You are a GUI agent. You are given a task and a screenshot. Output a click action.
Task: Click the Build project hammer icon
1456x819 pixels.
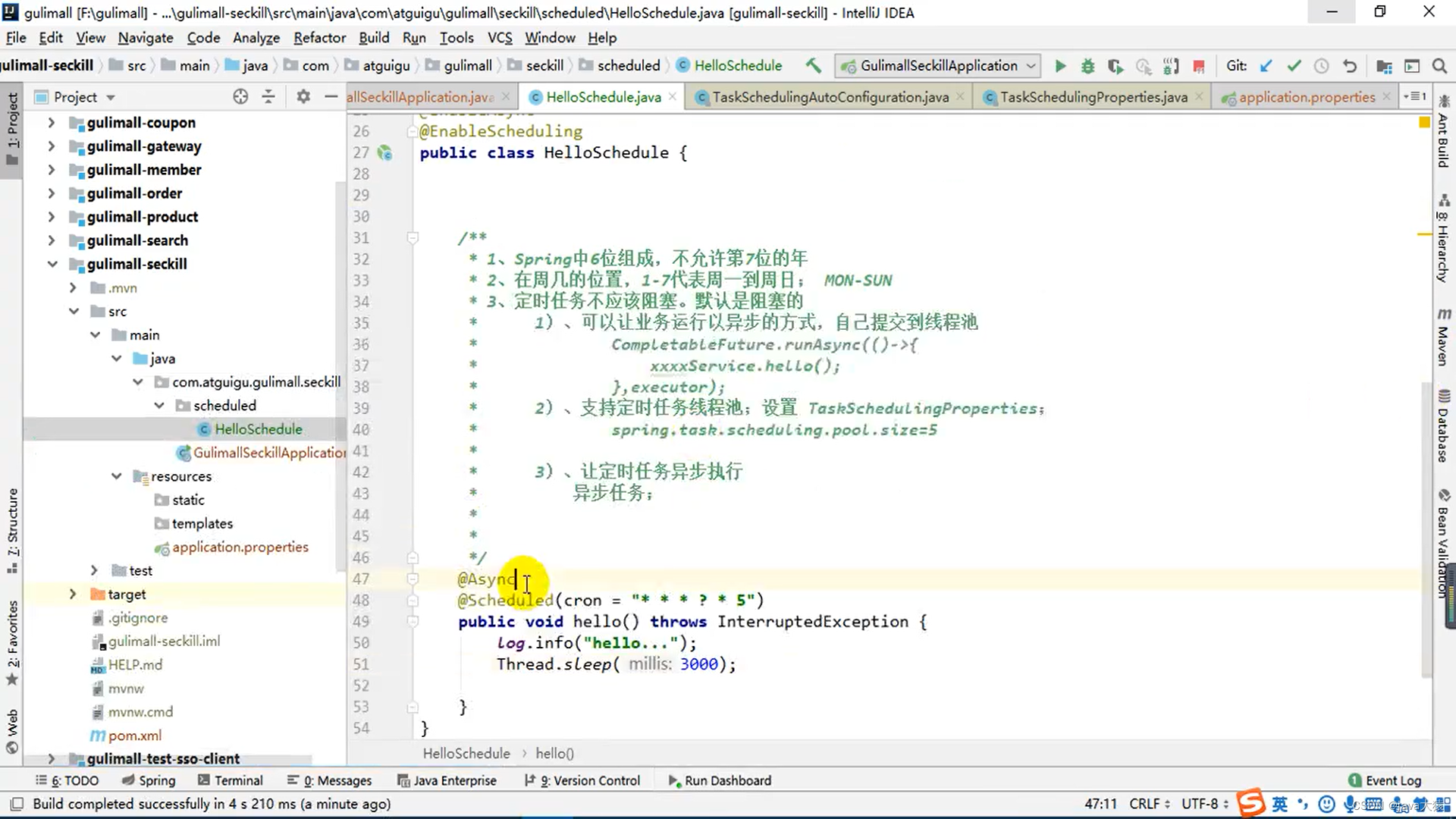(x=813, y=66)
